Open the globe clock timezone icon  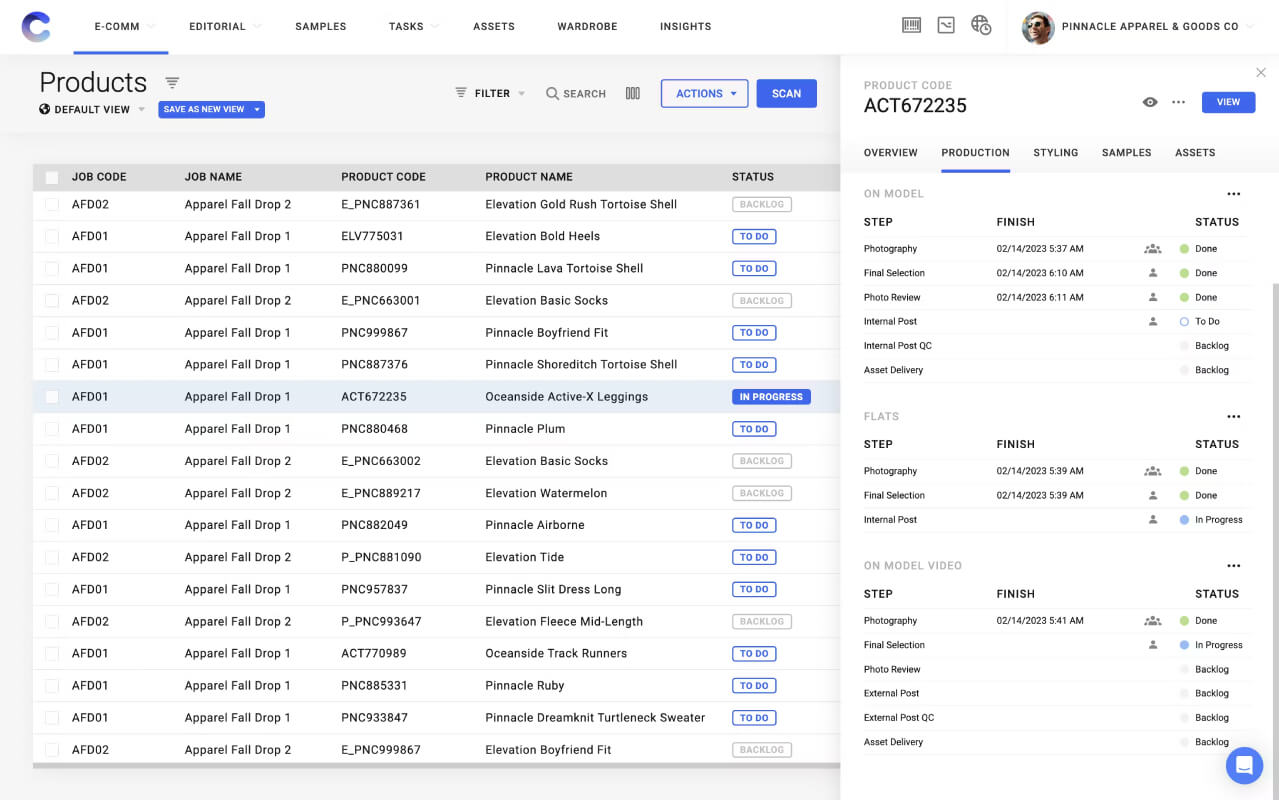click(981, 26)
